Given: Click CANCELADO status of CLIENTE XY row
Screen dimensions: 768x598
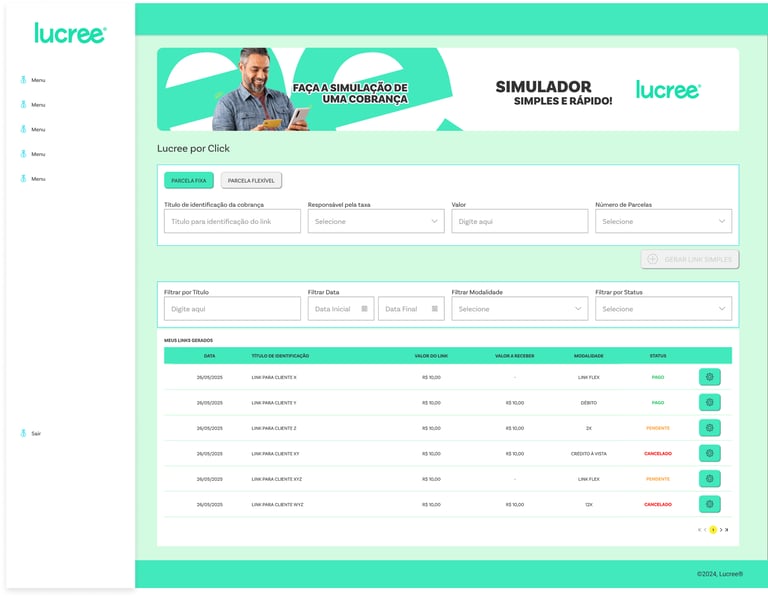Looking at the screenshot, I should click(658, 454).
